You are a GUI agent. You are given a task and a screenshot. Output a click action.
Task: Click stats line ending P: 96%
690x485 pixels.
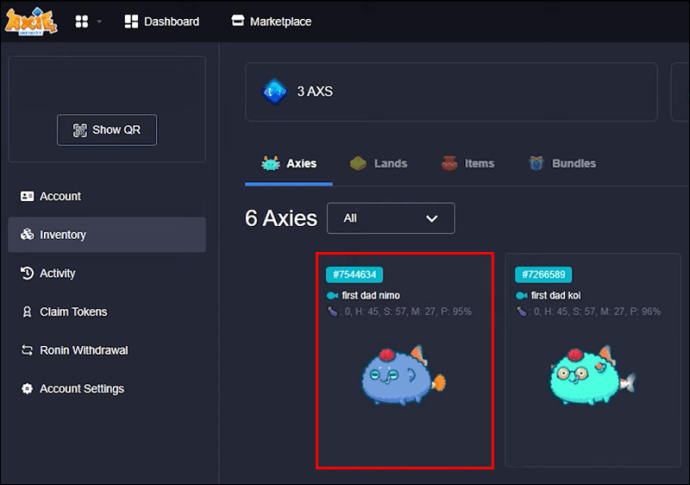pyautogui.click(x=589, y=312)
